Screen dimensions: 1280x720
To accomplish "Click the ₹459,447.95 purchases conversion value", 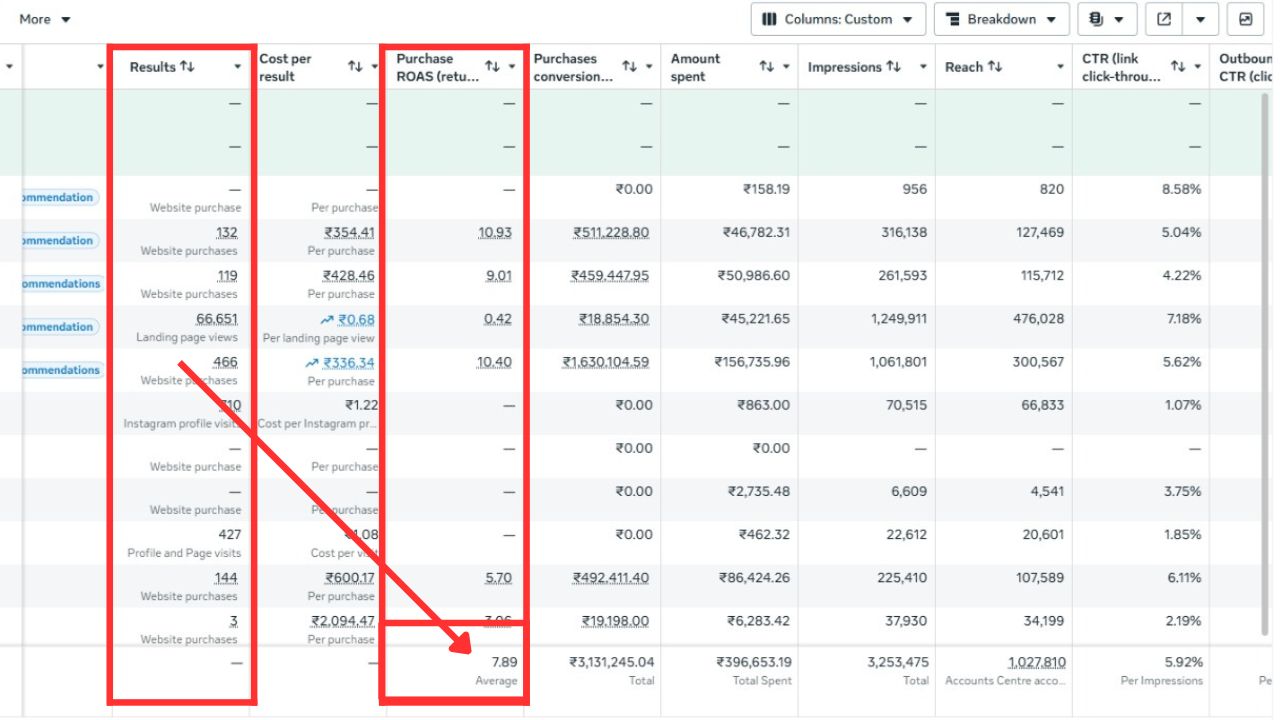I will tap(610, 276).
